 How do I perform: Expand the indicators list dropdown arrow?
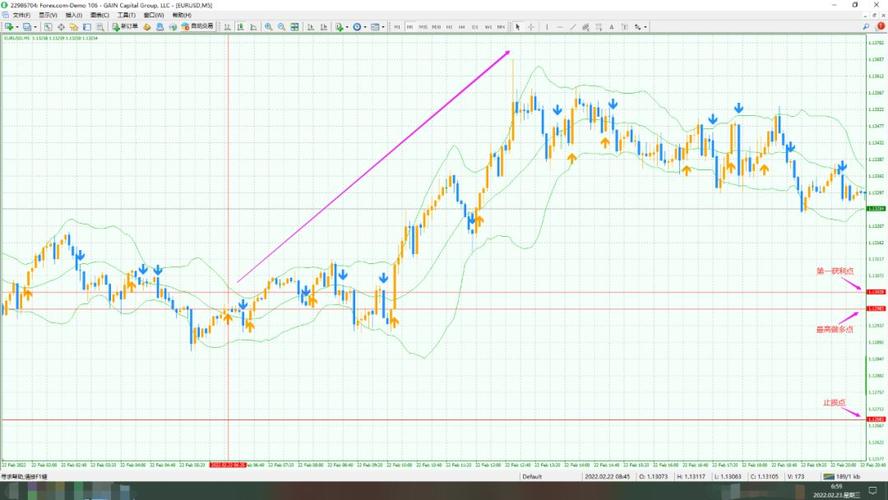click(348, 27)
